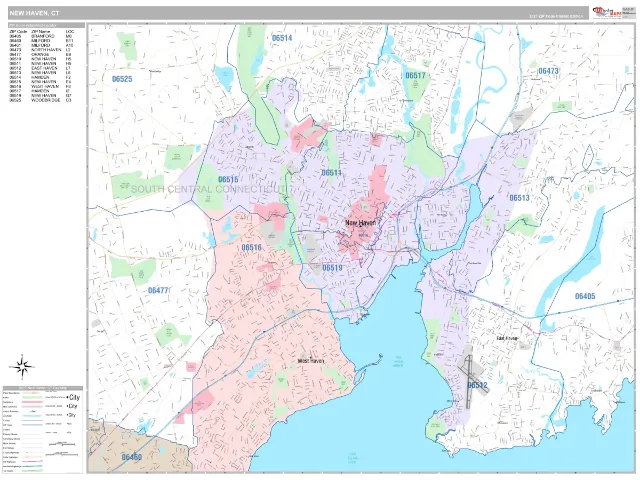The width and height of the screenshot is (640, 480).
Task: Select the 06460 ZIP label on the map
Action: pyautogui.click(x=132, y=457)
